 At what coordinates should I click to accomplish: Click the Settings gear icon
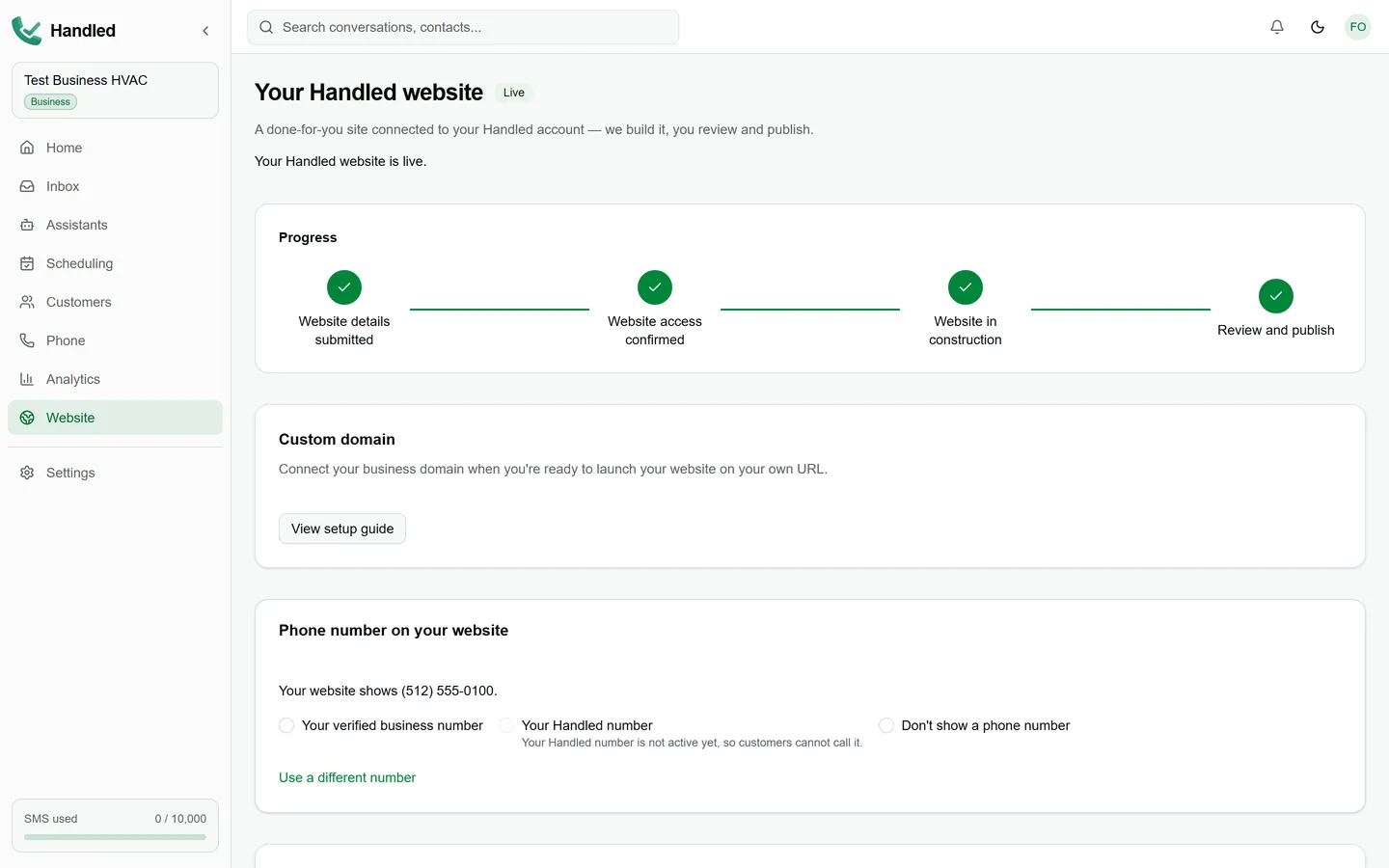[x=27, y=473]
